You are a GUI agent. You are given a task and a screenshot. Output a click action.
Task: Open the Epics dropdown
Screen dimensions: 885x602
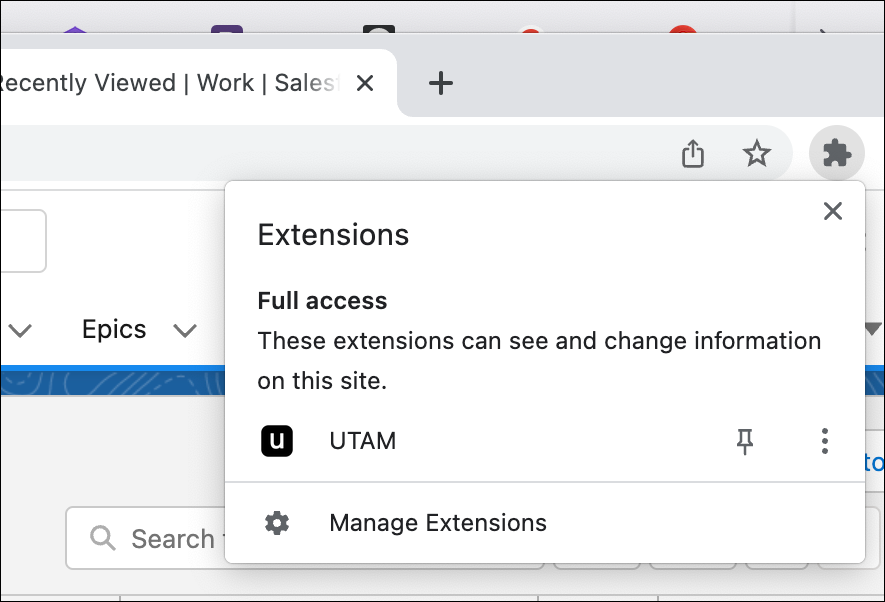184,330
